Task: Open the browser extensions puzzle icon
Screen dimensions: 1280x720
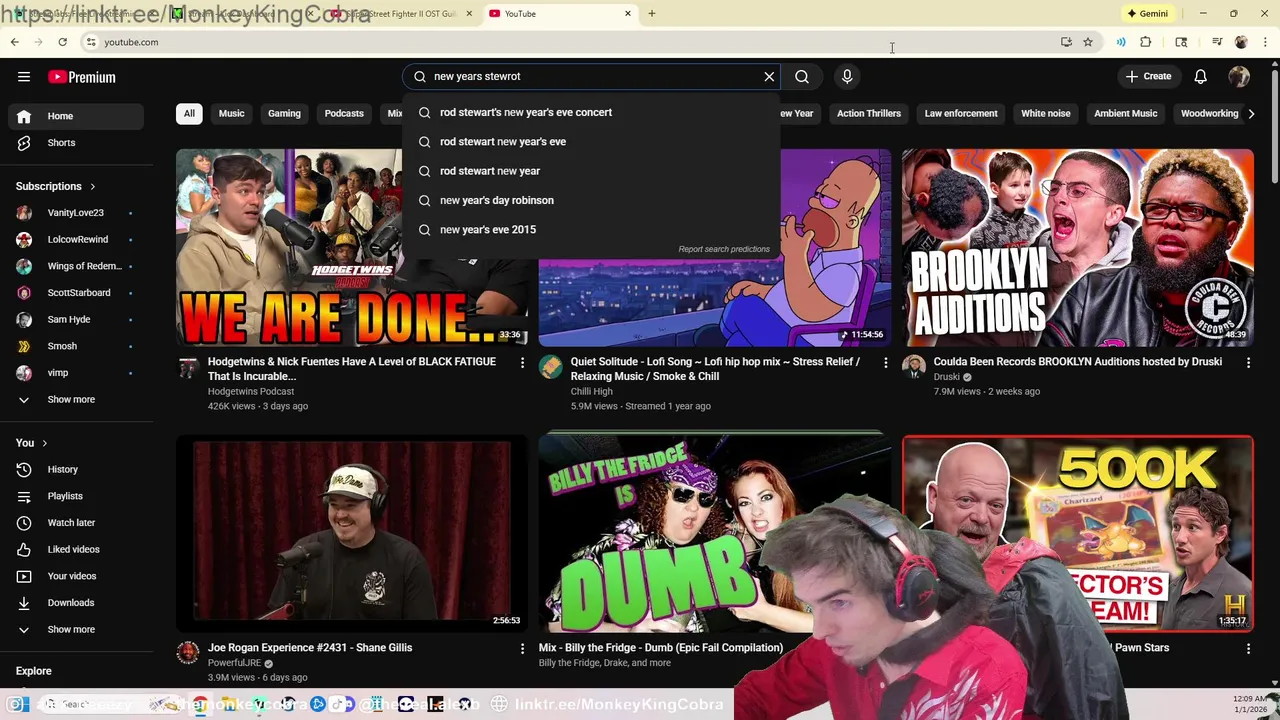Action: point(1146,42)
